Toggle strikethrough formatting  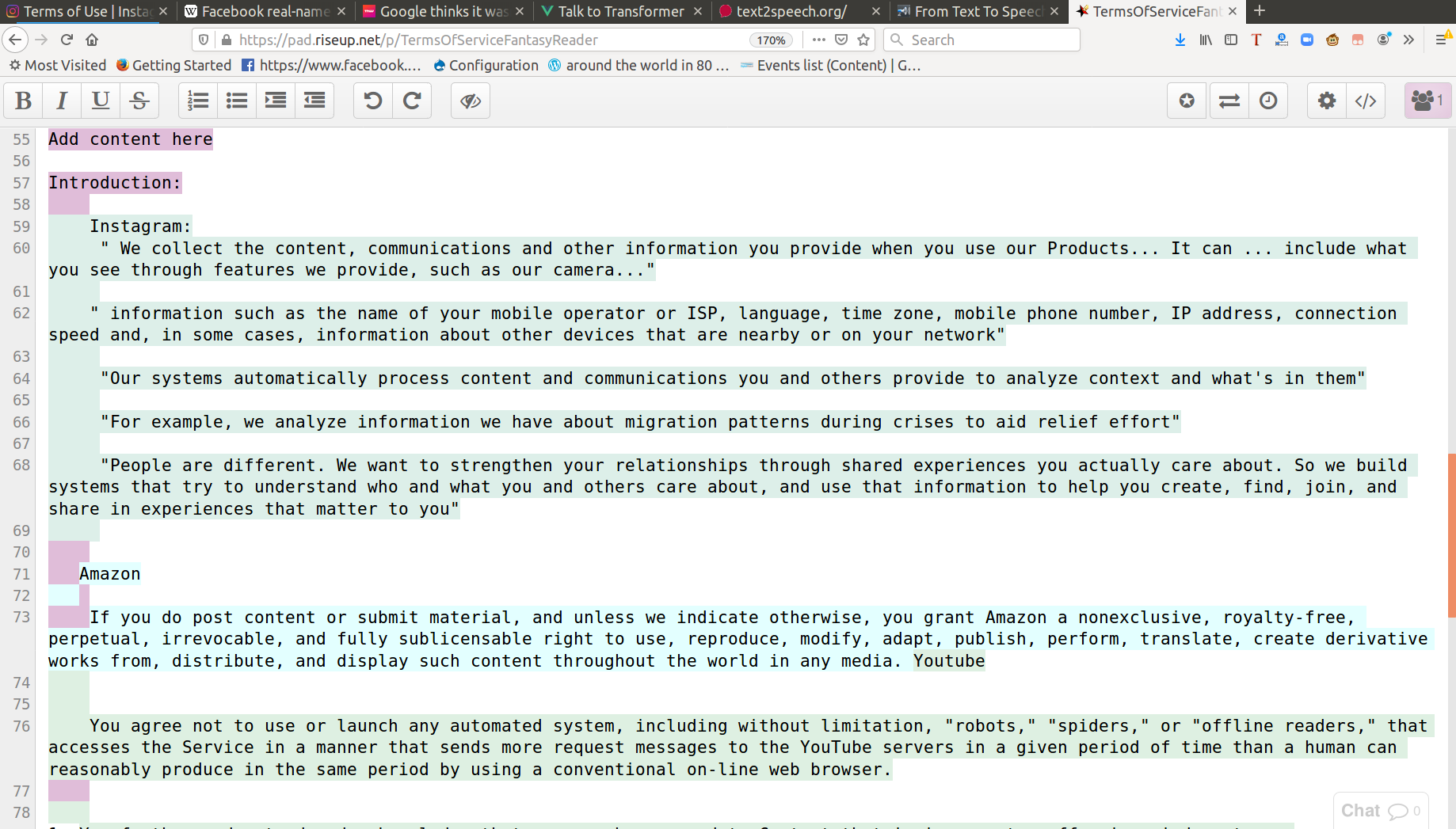pos(139,101)
